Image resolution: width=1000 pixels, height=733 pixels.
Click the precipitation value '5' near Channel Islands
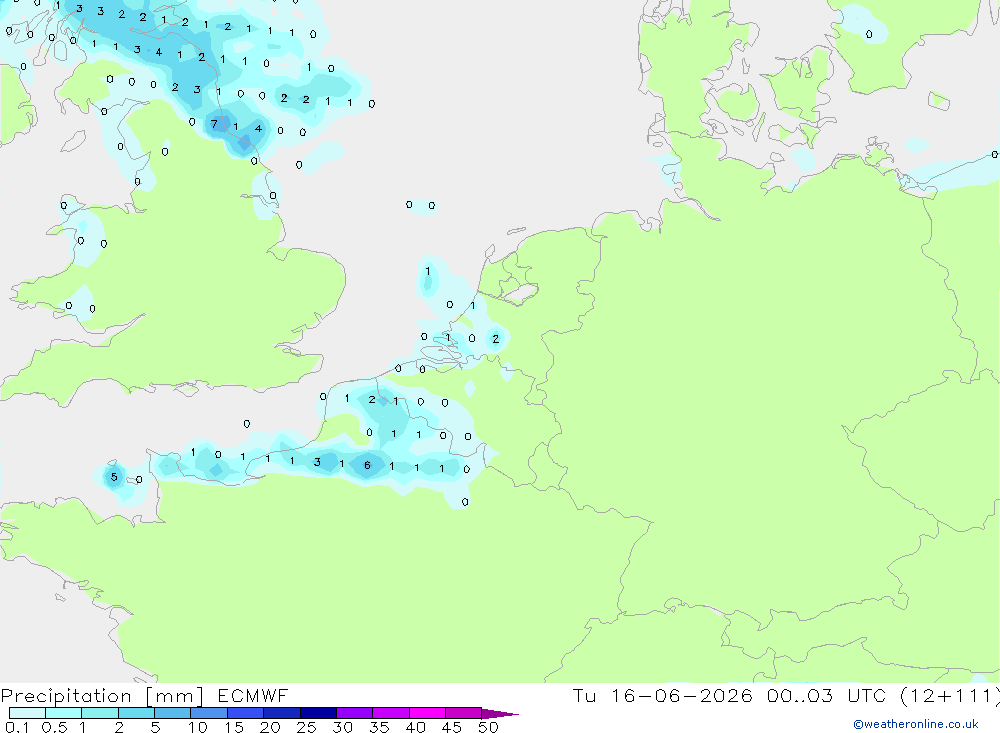(114, 477)
